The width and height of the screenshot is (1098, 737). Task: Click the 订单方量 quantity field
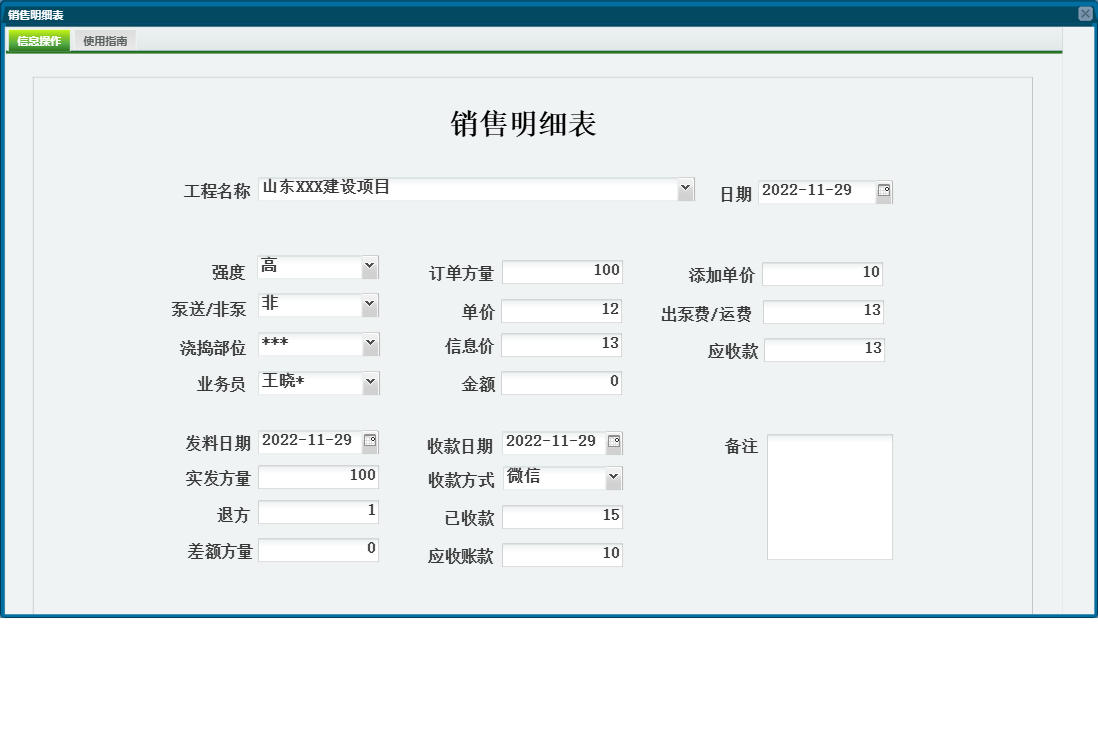[562, 271]
